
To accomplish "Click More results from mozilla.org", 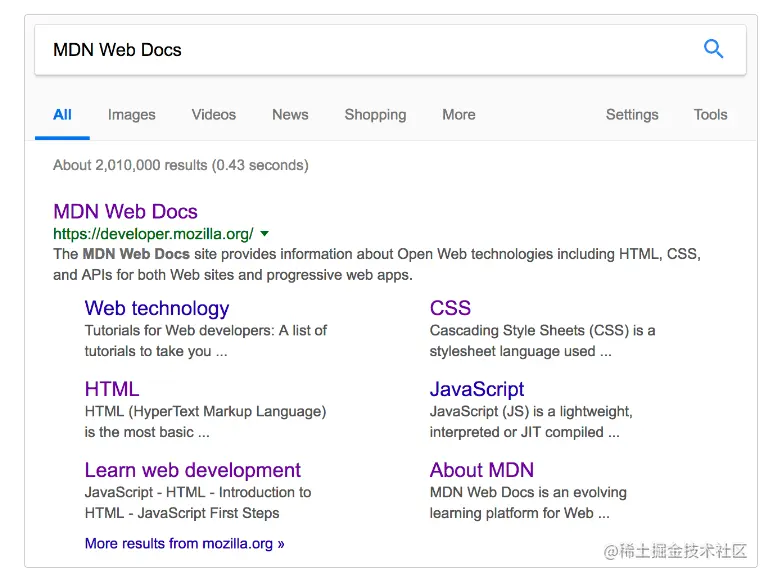I will (x=185, y=544).
